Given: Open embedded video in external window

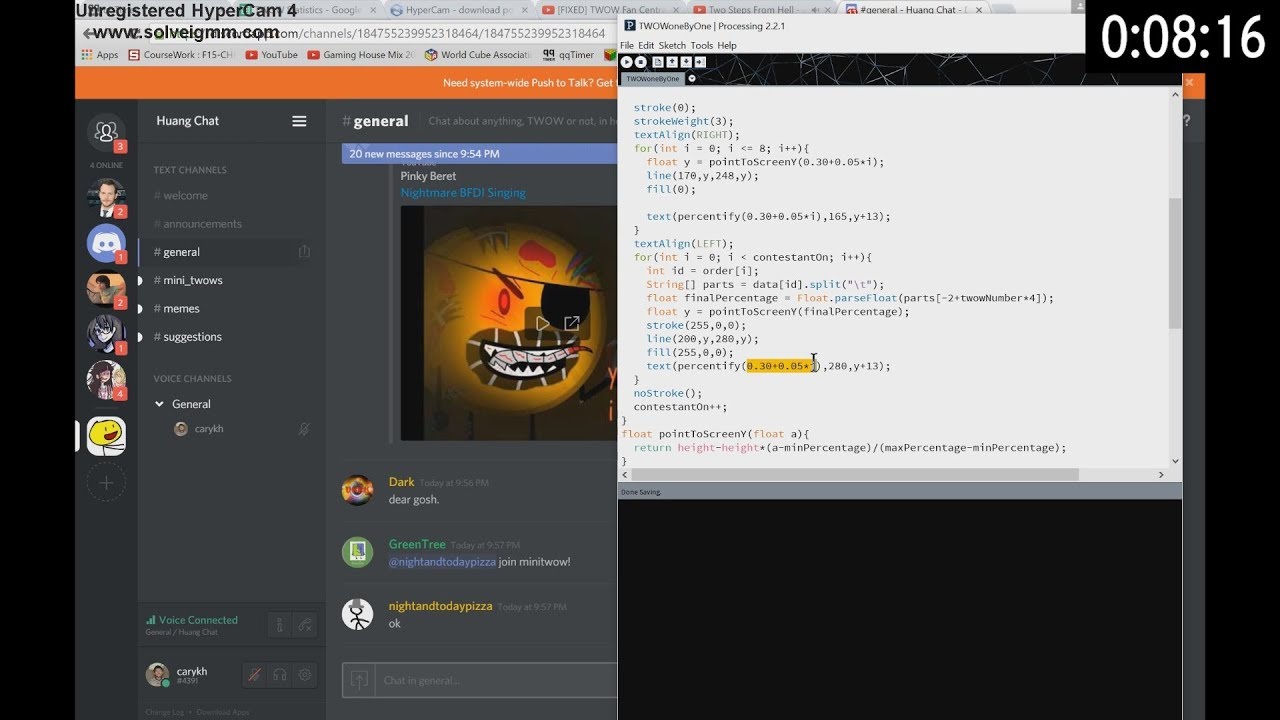Looking at the screenshot, I should (572, 323).
